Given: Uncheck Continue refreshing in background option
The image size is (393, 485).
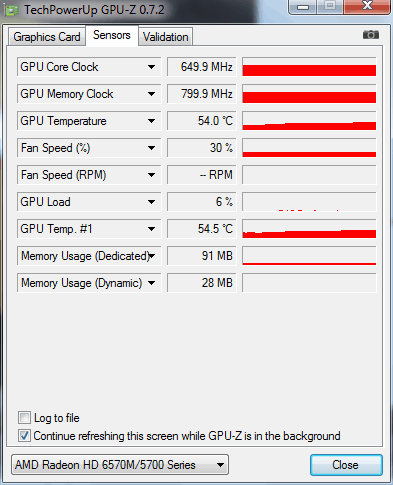Looking at the screenshot, I should click(24, 436).
